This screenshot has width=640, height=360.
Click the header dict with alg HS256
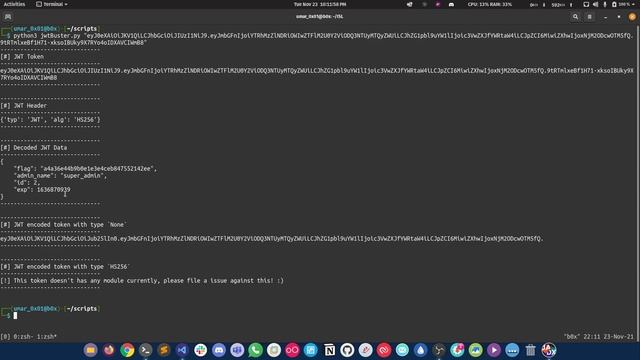point(50,120)
